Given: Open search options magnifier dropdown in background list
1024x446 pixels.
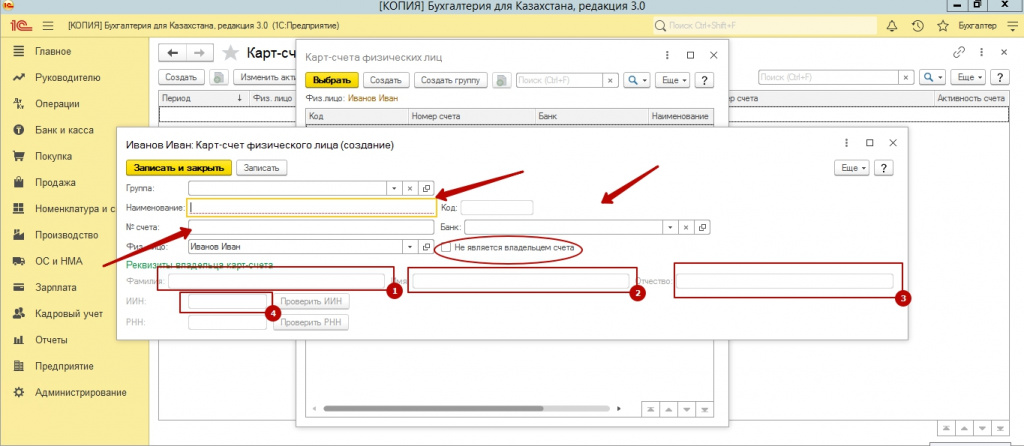Looking at the screenshot, I should (933, 77).
